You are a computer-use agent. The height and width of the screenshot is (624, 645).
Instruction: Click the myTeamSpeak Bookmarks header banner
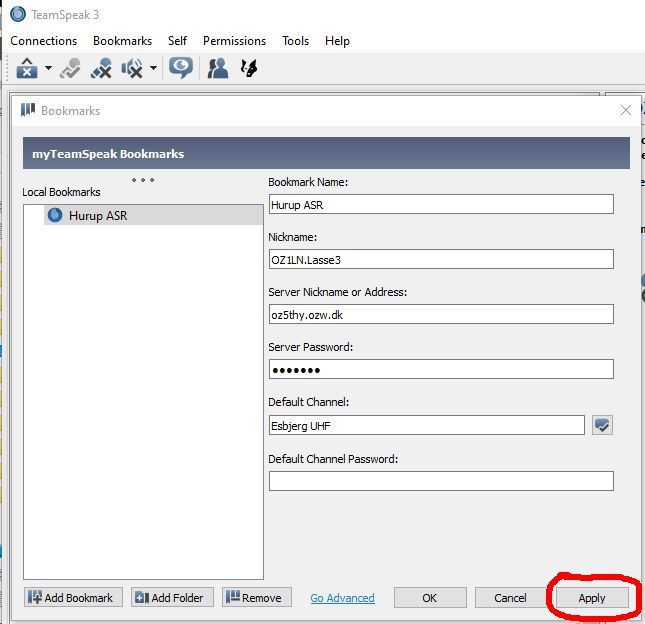[x=326, y=153]
